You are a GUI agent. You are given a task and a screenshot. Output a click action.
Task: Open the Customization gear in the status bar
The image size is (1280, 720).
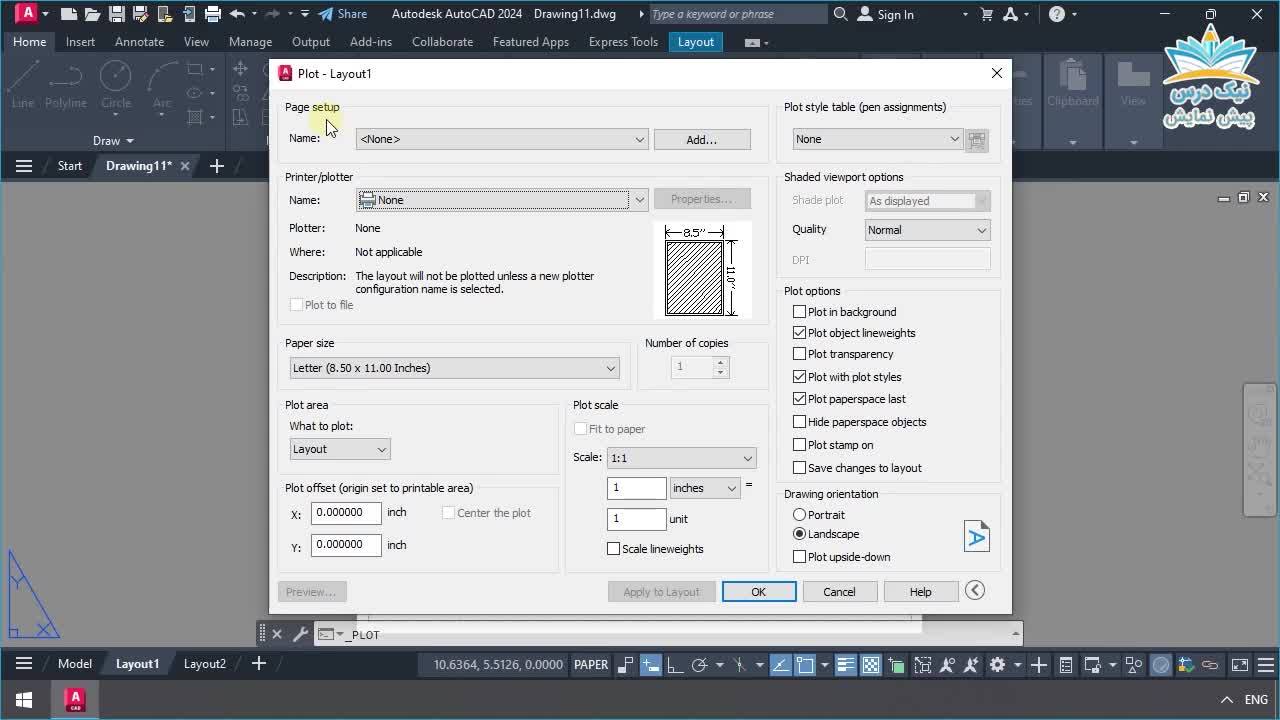[x=997, y=665]
